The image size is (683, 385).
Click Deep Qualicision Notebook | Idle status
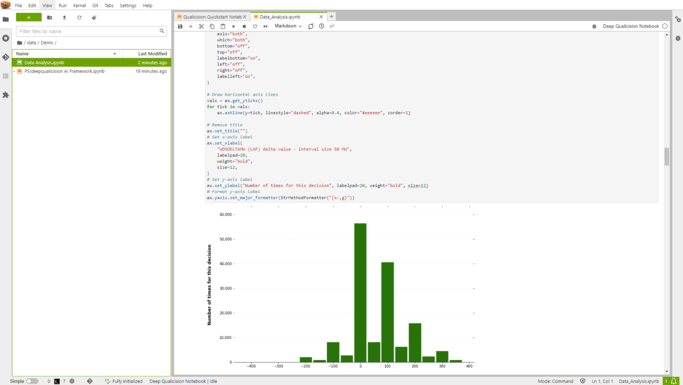(x=183, y=381)
